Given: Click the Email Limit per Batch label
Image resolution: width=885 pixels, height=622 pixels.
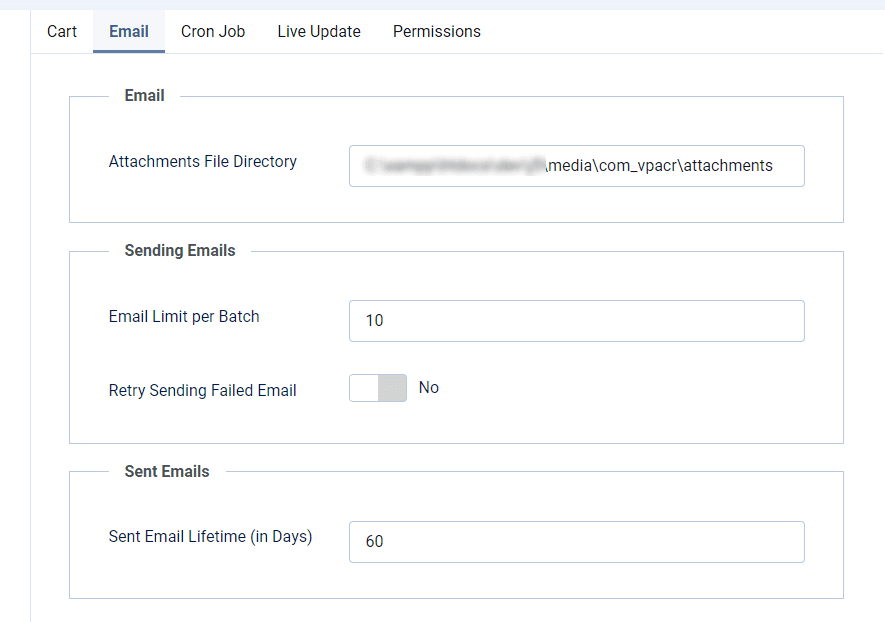Looking at the screenshot, I should coord(184,317).
